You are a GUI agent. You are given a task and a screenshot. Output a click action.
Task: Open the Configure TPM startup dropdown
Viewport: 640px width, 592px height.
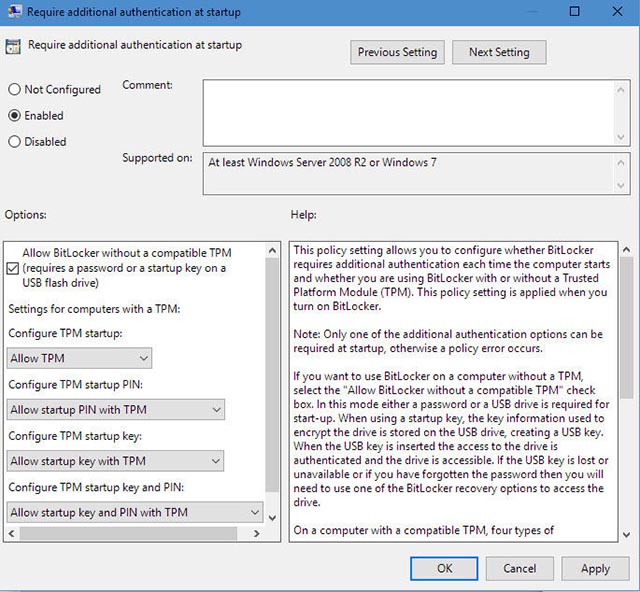[79, 358]
